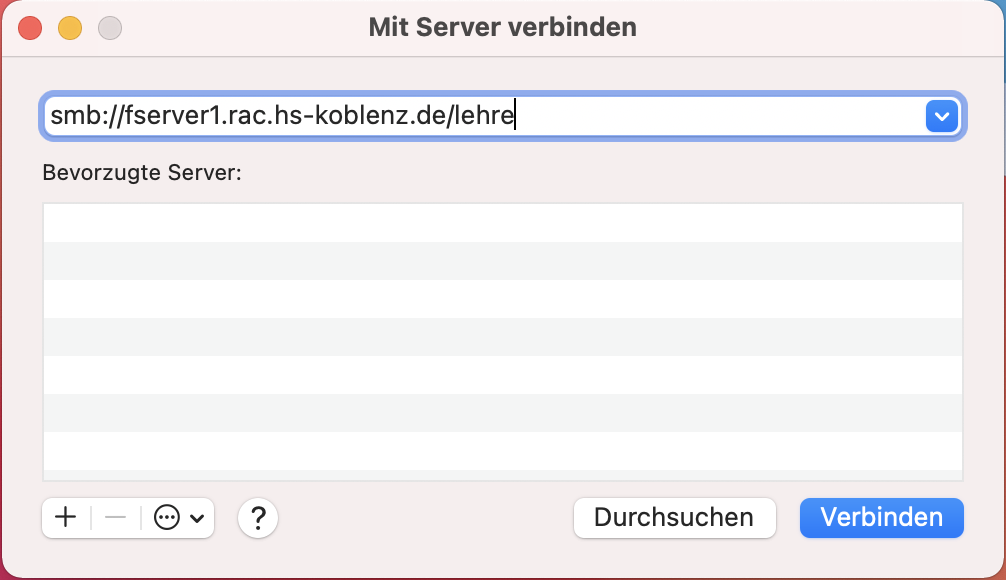The image size is (1006, 580).
Task: Click the Durchsuchen button
Action: [x=674, y=517]
